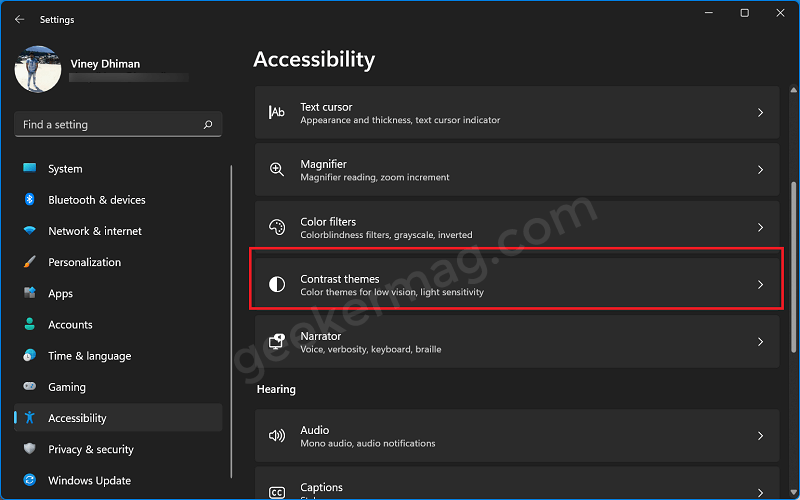Click the Captions CC icon
This screenshot has height=500, width=800.
(277, 492)
